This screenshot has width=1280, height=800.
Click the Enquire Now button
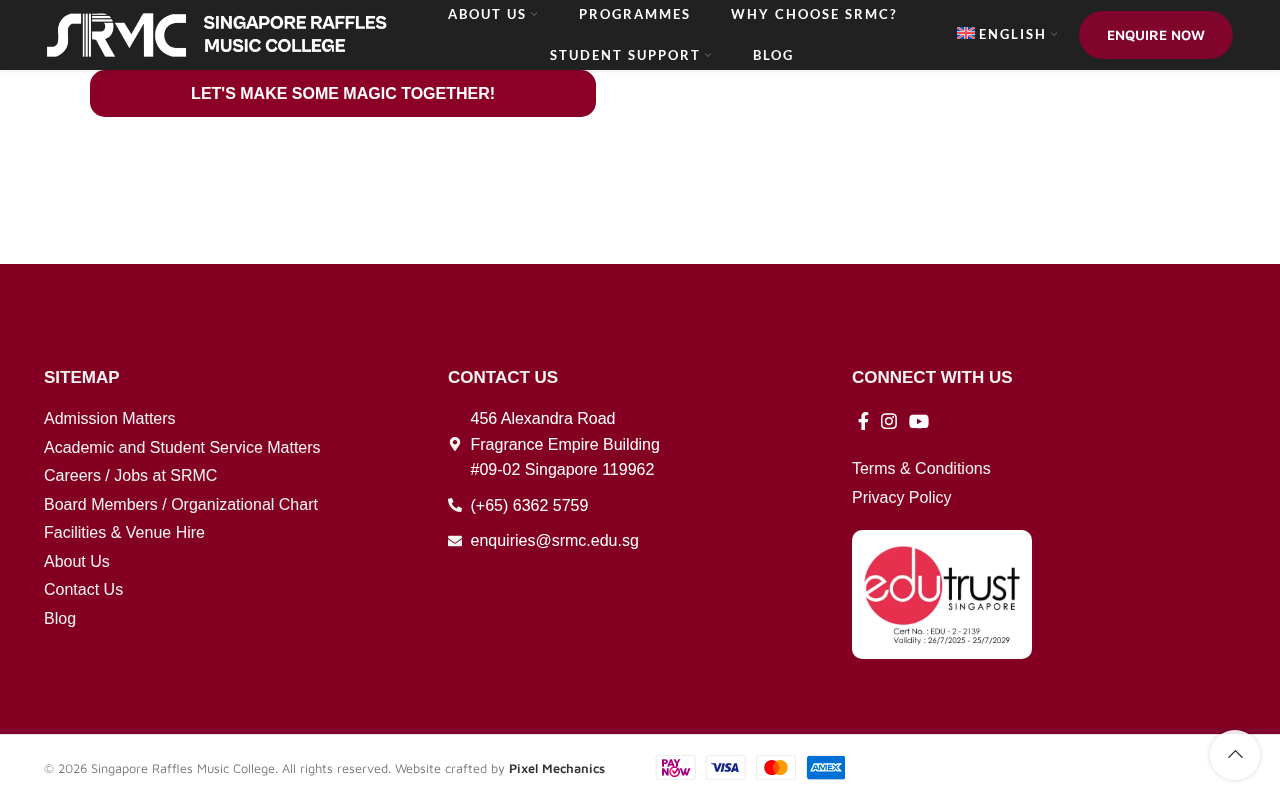(x=1156, y=35)
